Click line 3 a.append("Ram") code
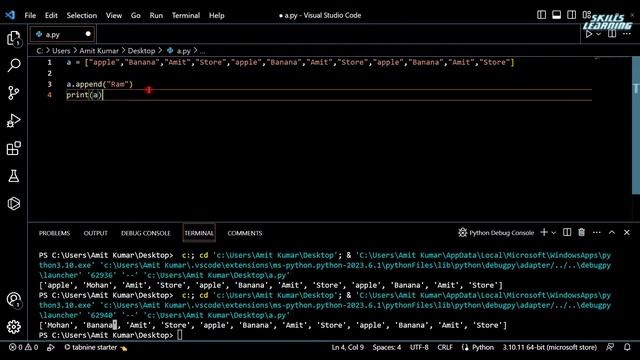Image resolution: width=640 pixels, height=360 pixels. coord(100,84)
